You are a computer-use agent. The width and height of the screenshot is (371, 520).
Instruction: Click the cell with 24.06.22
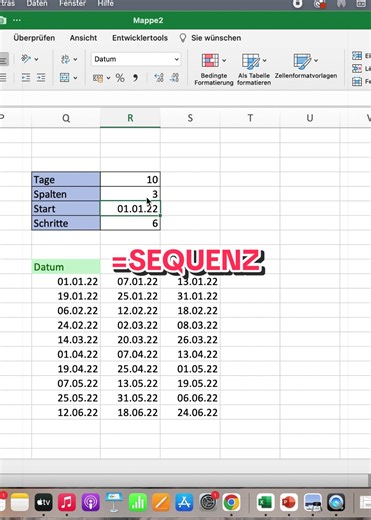[190, 412]
